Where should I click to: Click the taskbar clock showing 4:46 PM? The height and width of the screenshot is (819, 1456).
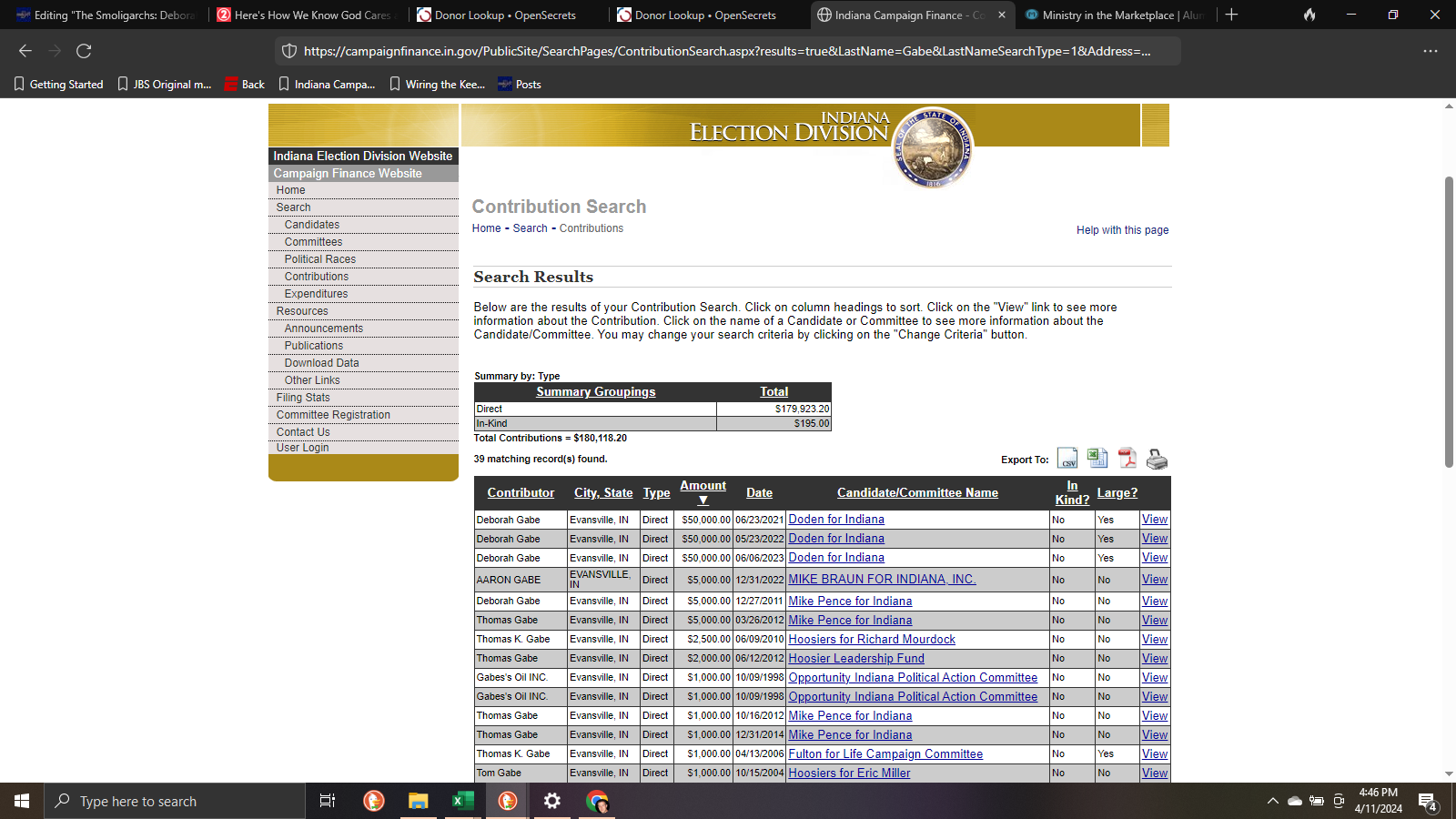tap(1378, 801)
